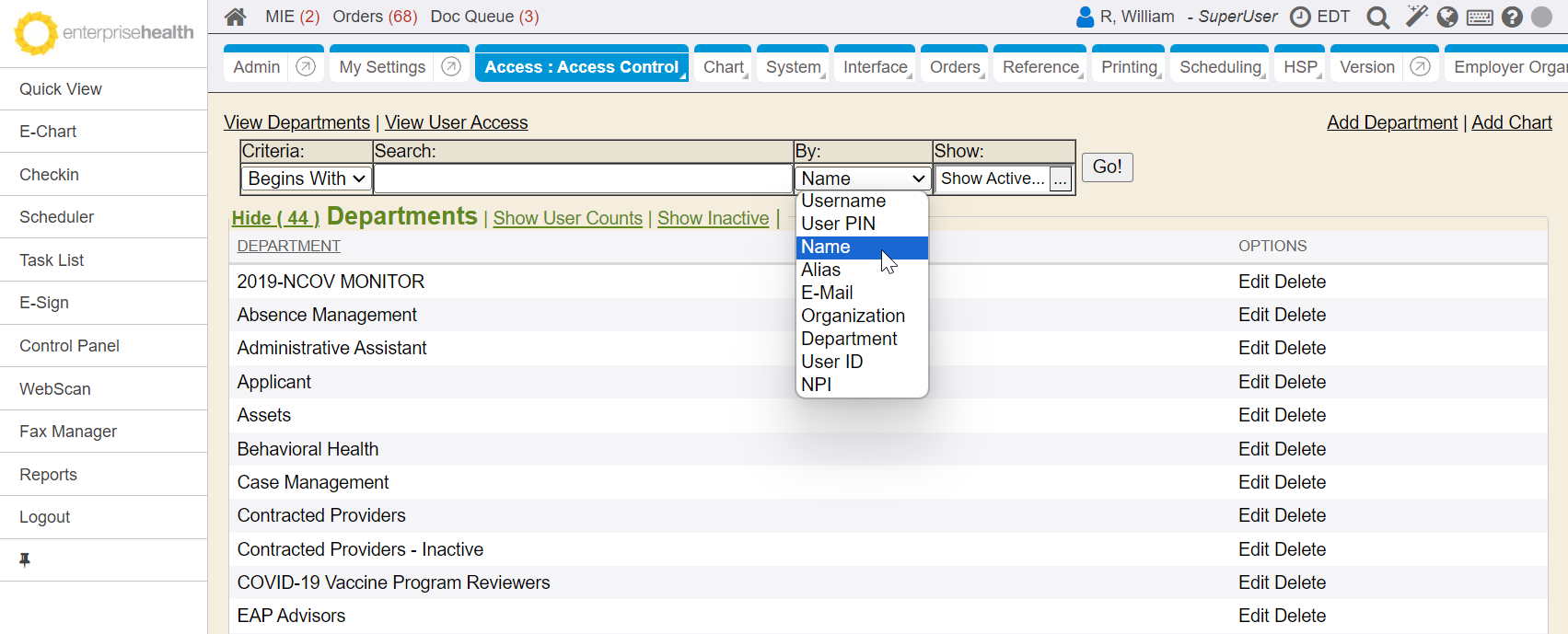Screen dimensions: 1568x634
Task: Click the Show Inactive link
Action: point(713,218)
